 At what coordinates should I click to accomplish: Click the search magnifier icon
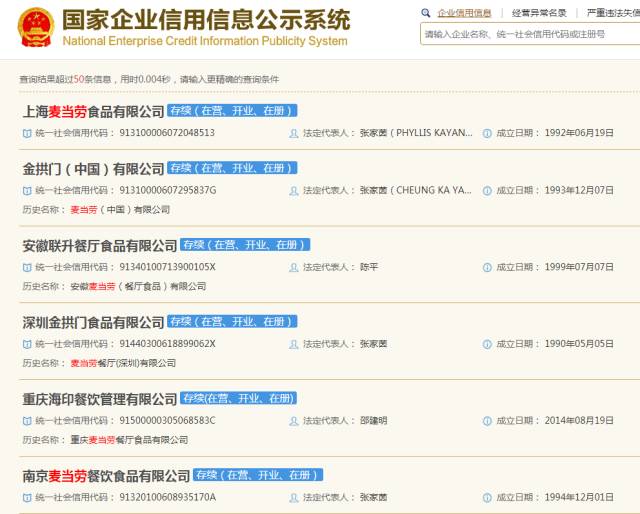coord(426,13)
